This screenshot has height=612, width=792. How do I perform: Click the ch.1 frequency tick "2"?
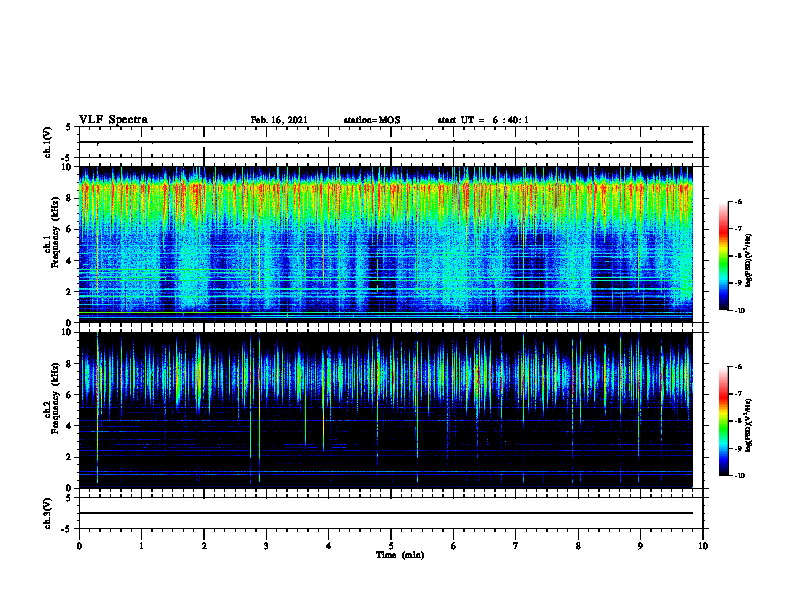tap(70, 292)
